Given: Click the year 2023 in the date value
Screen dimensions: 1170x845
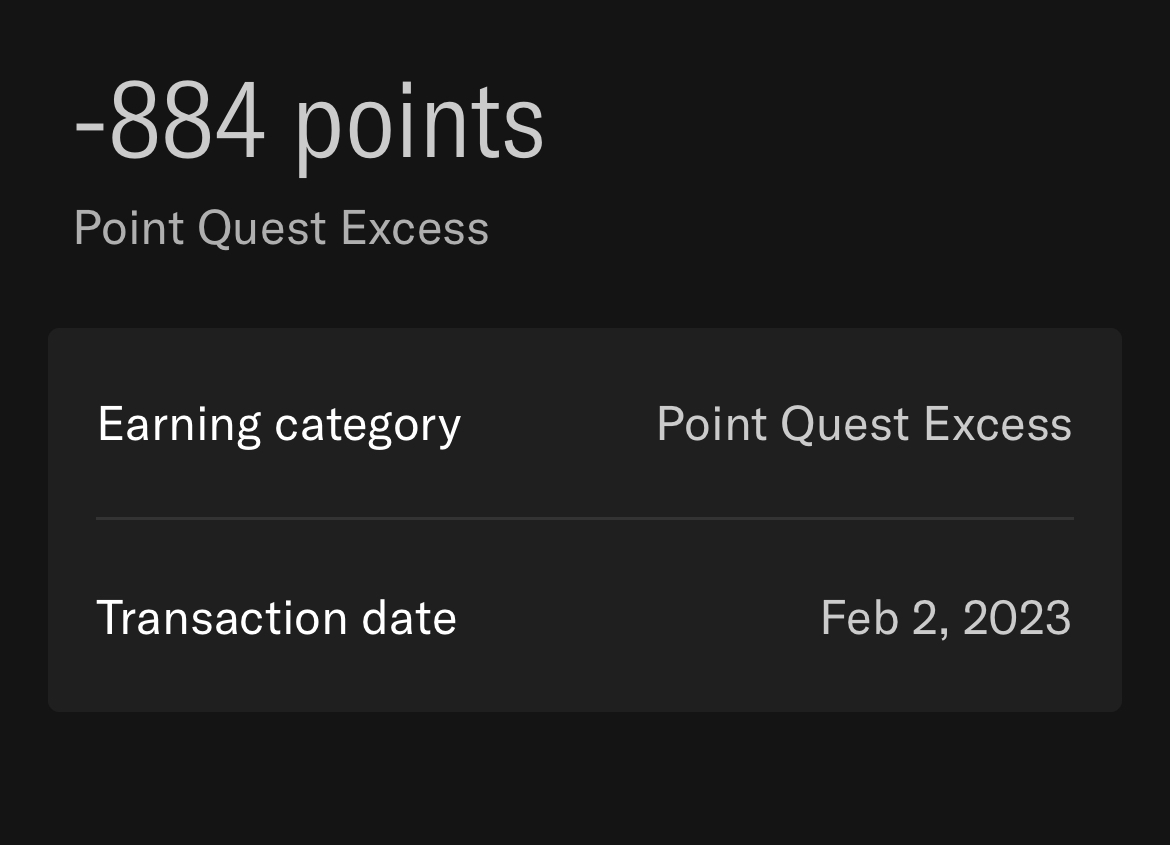Looking at the screenshot, I should (1016, 617).
